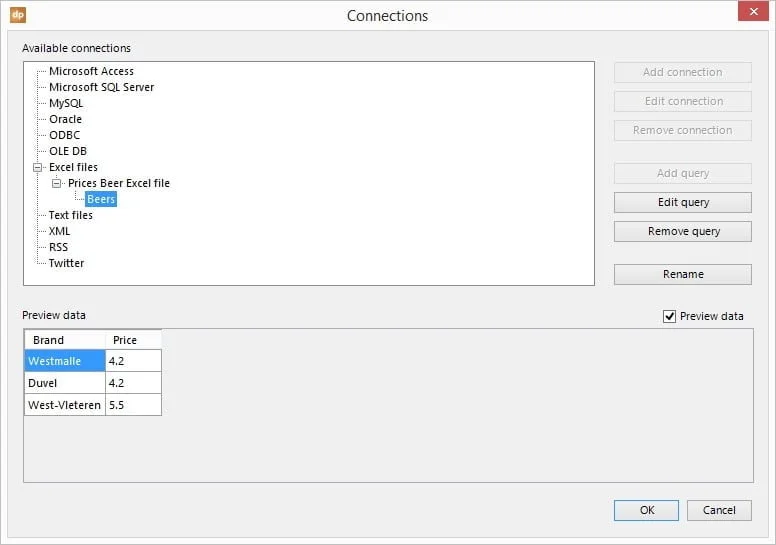Viewport: 776px width, 545px height.
Task: Click the Add query button
Action: (682, 174)
